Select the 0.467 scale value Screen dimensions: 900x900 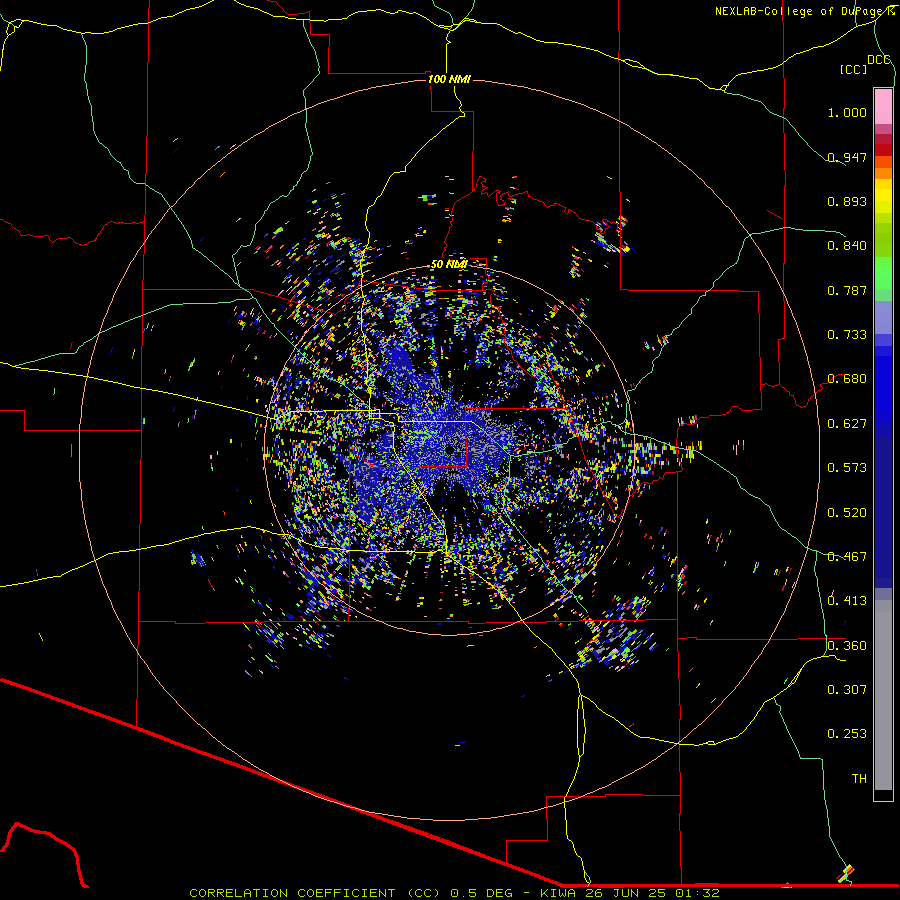pyautogui.click(x=847, y=557)
